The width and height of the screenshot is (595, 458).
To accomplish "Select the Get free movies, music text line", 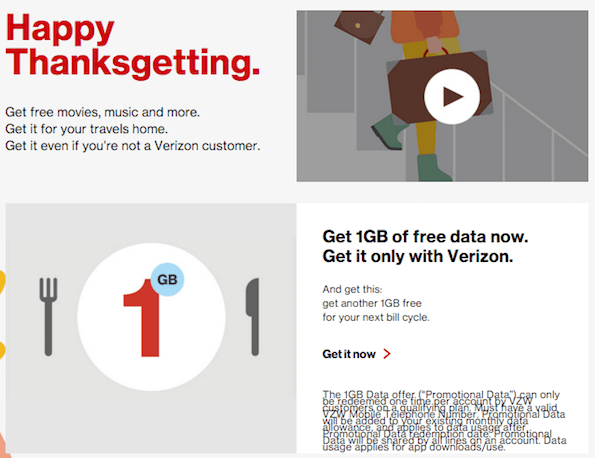I will [102, 112].
